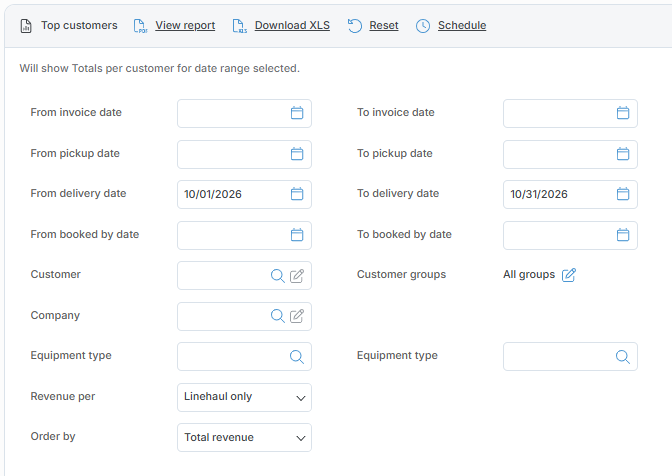Open the Revenue per dropdown

coord(244,397)
